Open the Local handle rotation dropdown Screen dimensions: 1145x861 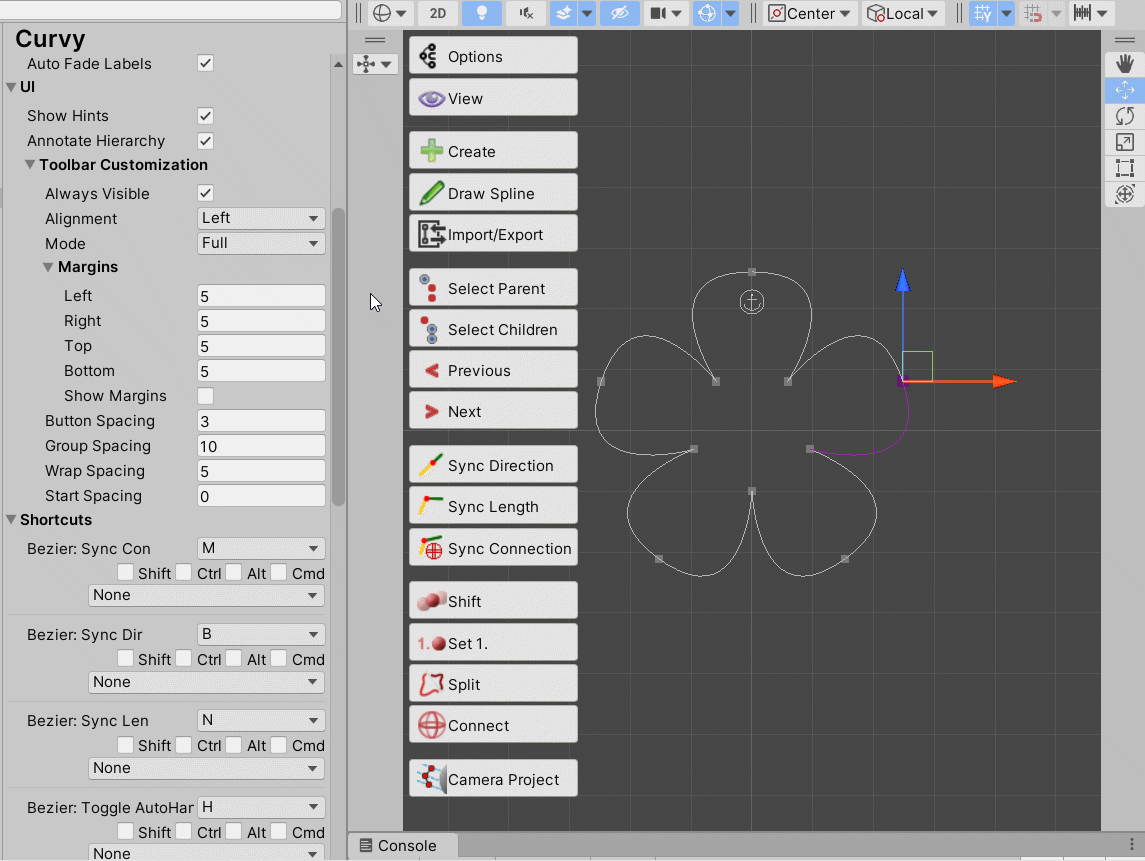pos(901,13)
